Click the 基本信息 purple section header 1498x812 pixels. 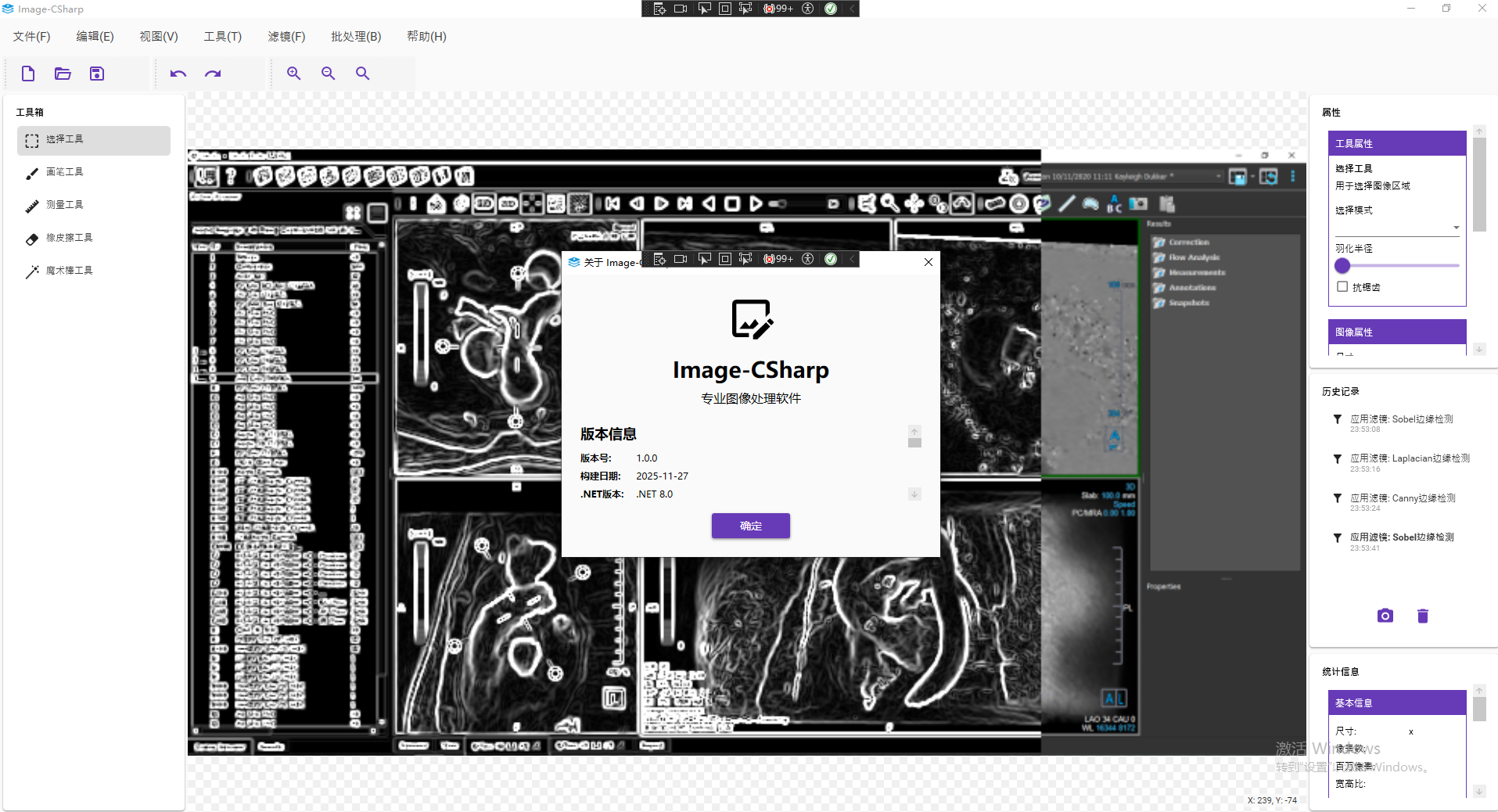pyautogui.click(x=1397, y=702)
